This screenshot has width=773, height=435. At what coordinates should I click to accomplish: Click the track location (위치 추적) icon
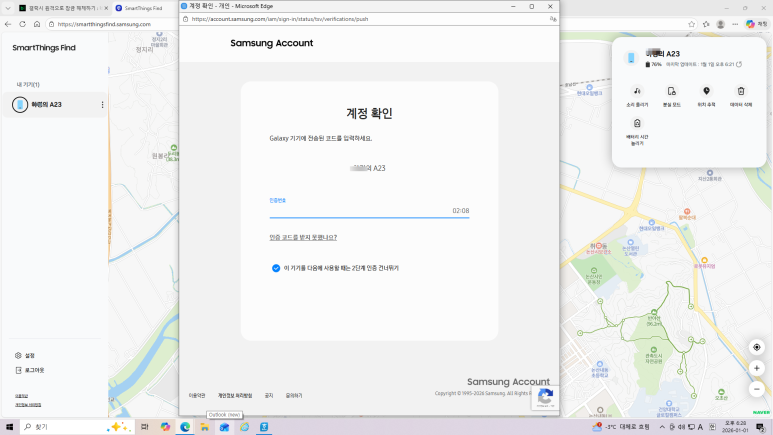tap(706, 91)
